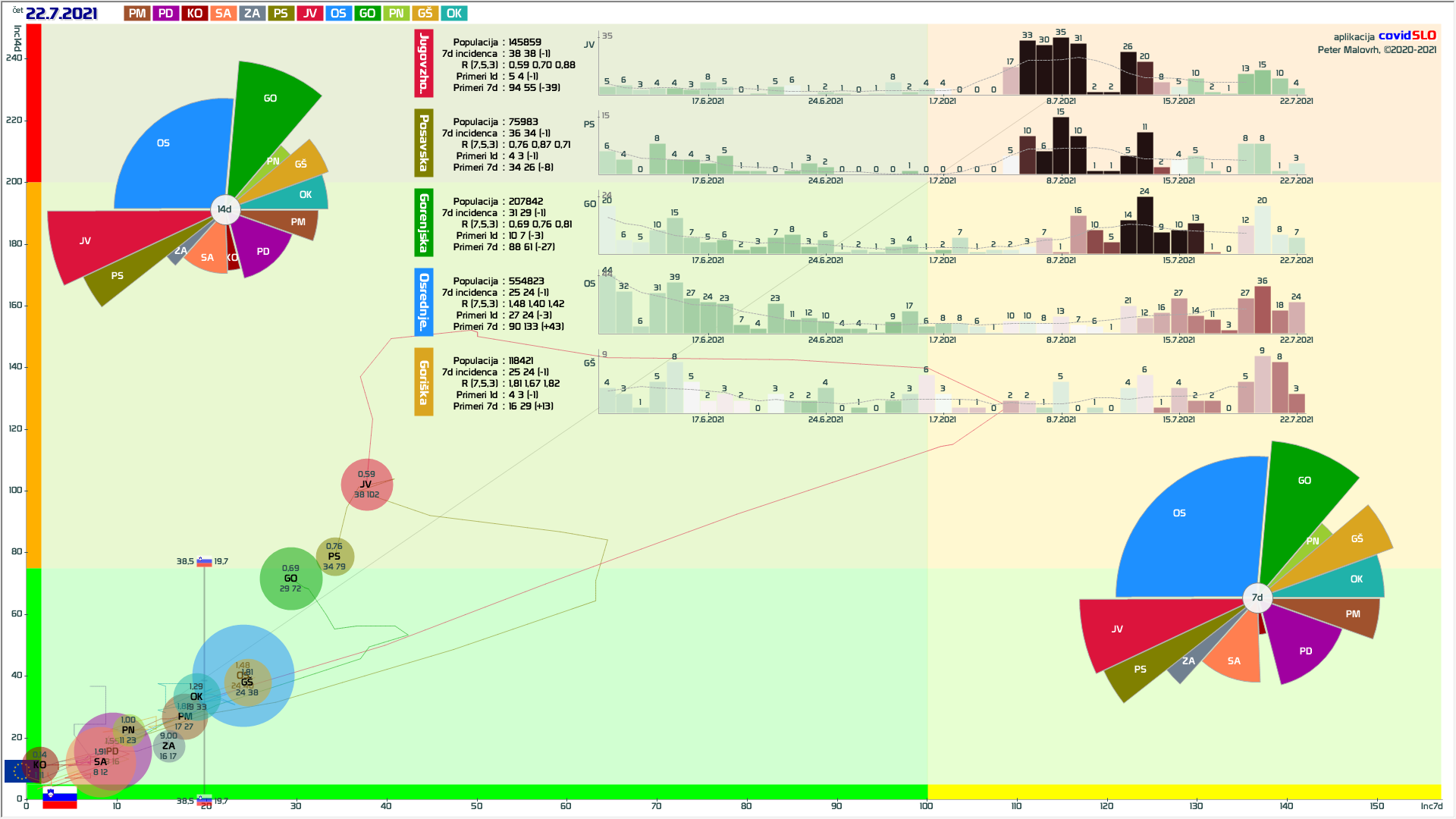
Task: Click the JV bubble in scatter plot
Action: tap(366, 485)
